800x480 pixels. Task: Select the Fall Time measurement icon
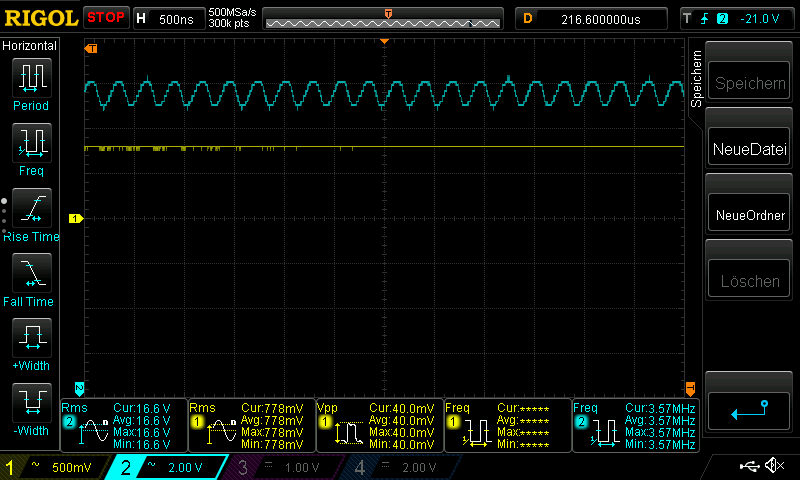tap(32, 273)
